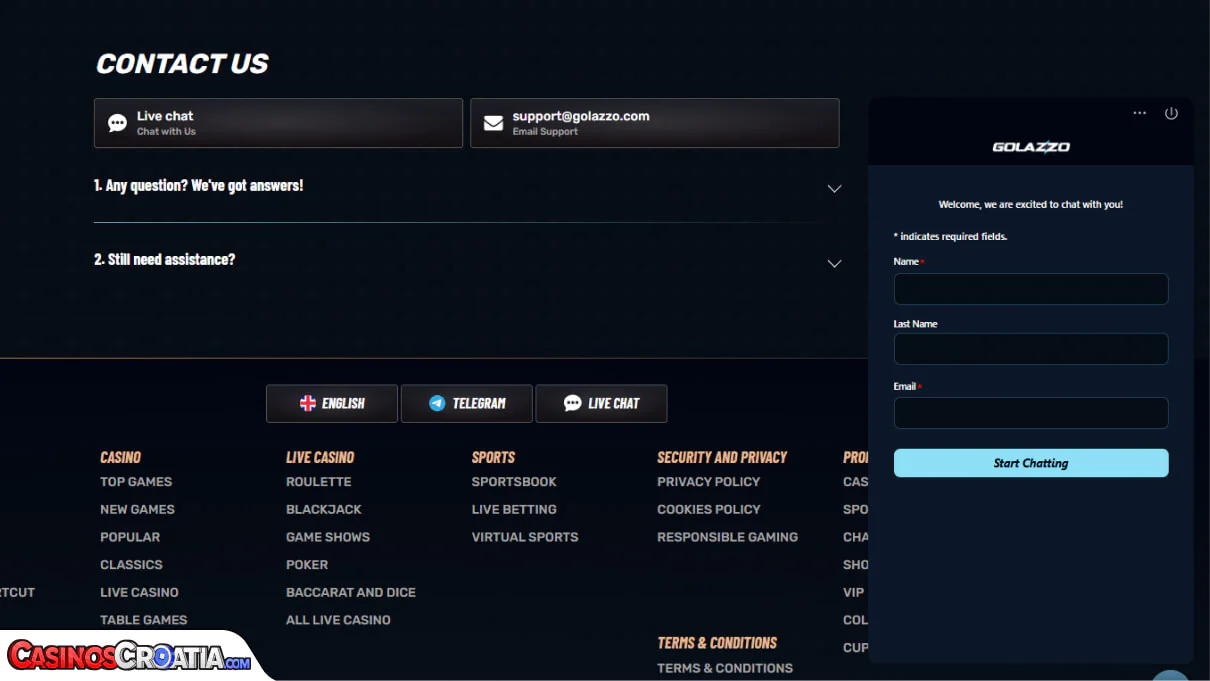Screen dimensions: 1210x681
Task: Focus the Name input field
Action: tap(1031, 289)
